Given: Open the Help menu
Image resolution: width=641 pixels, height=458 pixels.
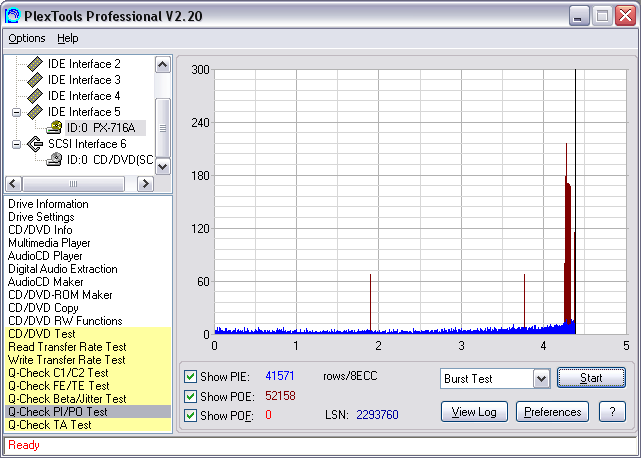Looking at the screenshot, I should click(68, 38).
